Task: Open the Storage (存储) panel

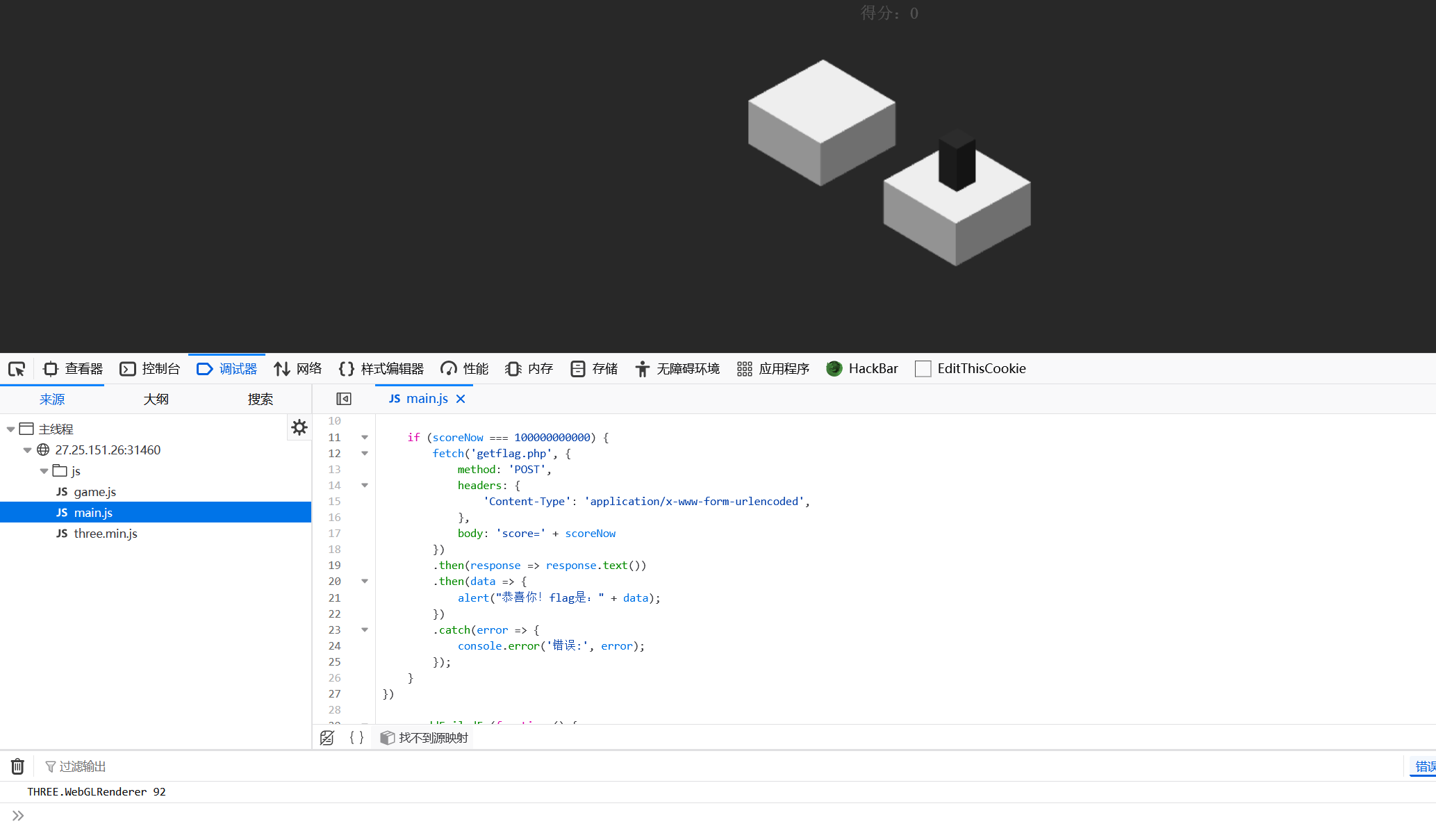Action: 594,369
